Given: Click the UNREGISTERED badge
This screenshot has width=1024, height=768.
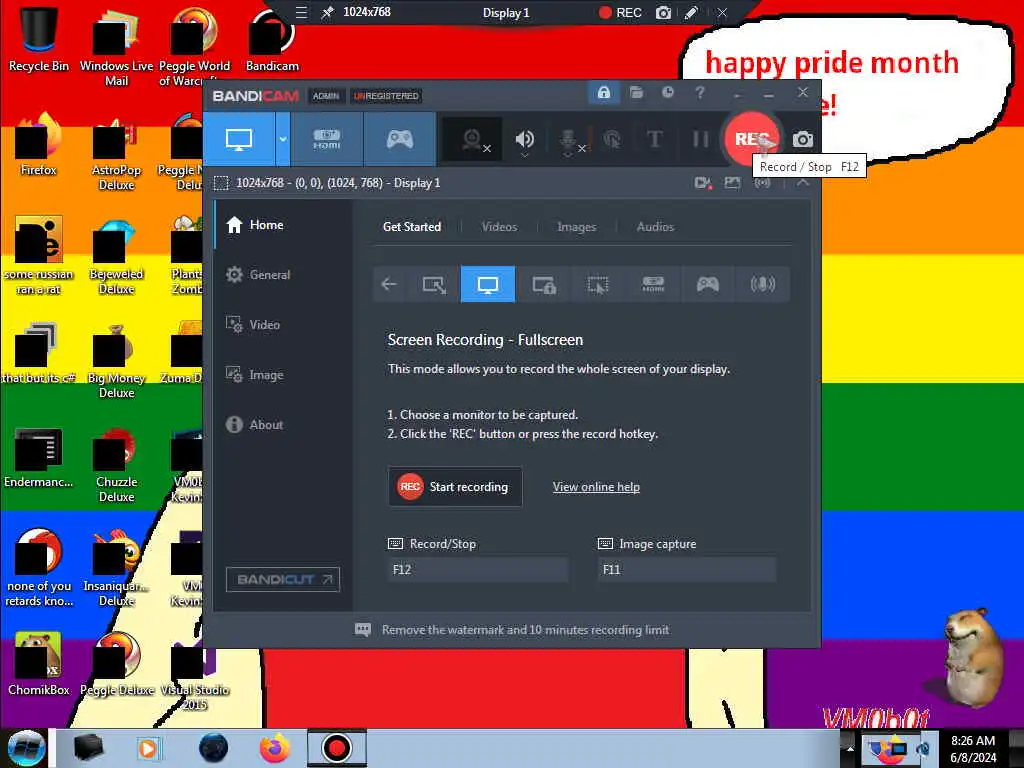Looking at the screenshot, I should [x=386, y=96].
